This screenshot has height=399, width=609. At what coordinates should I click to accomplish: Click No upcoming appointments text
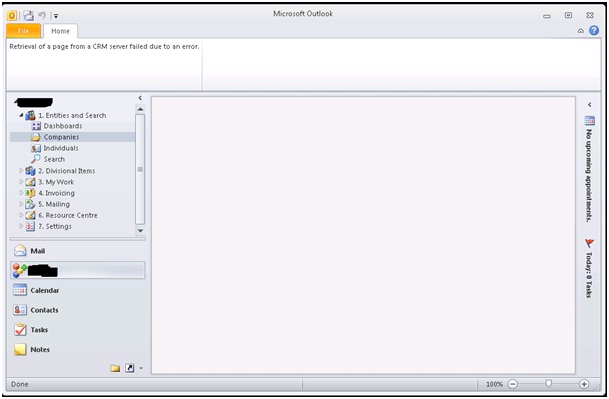[589, 176]
